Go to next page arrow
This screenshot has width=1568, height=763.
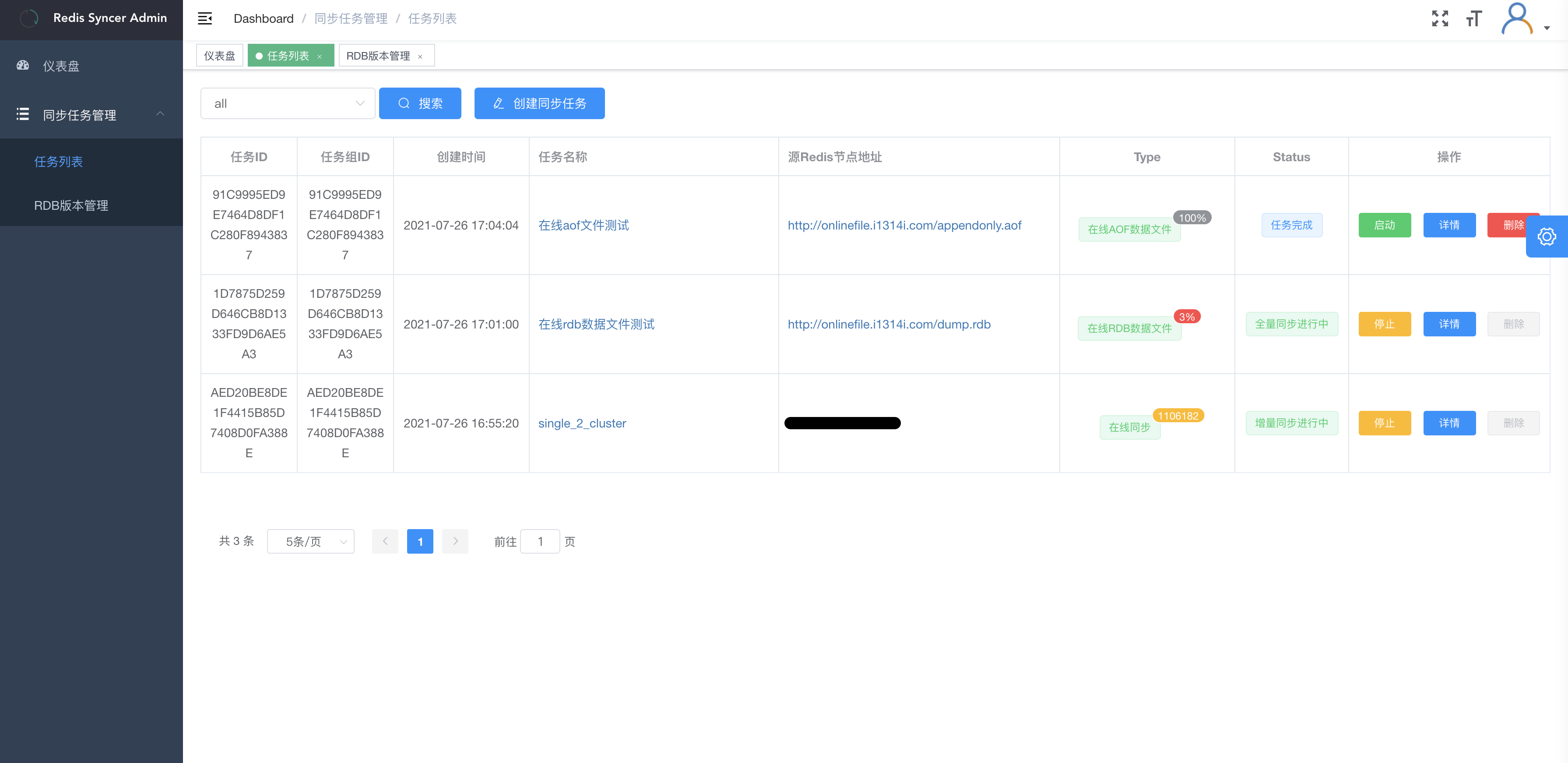(455, 541)
